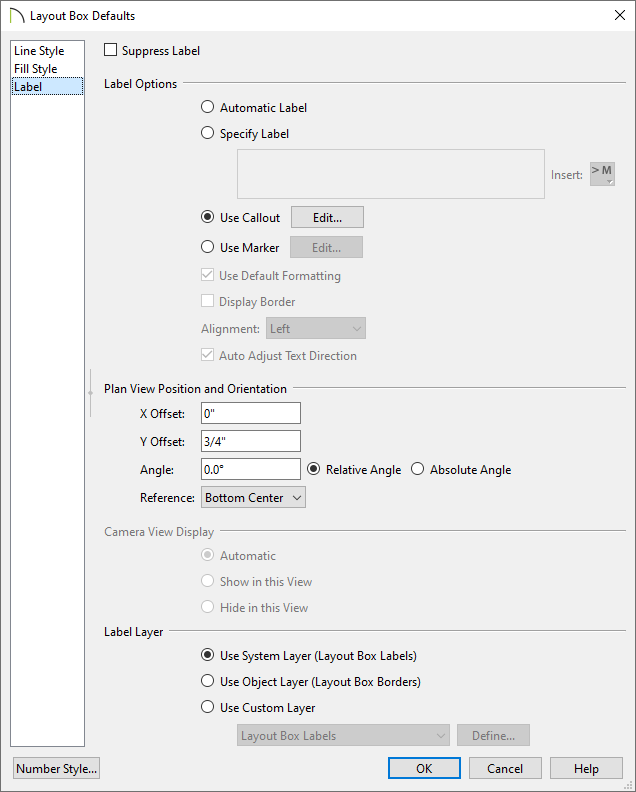Choose Hide in this View radio option

coord(208,607)
